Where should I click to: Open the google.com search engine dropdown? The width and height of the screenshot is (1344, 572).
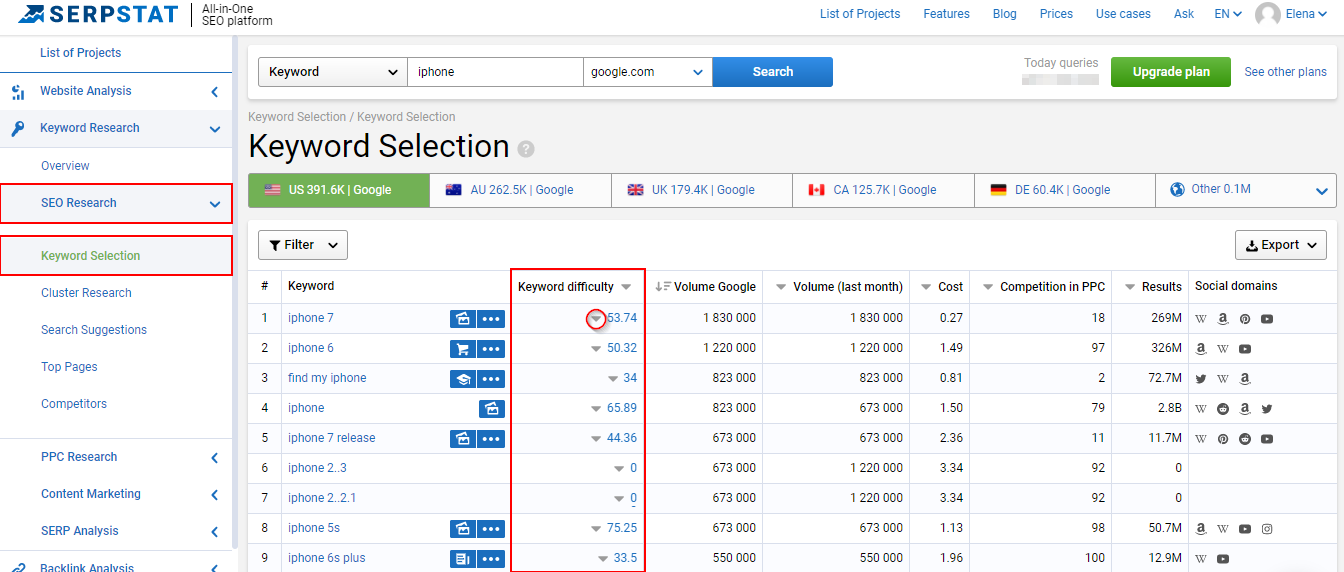pos(648,72)
